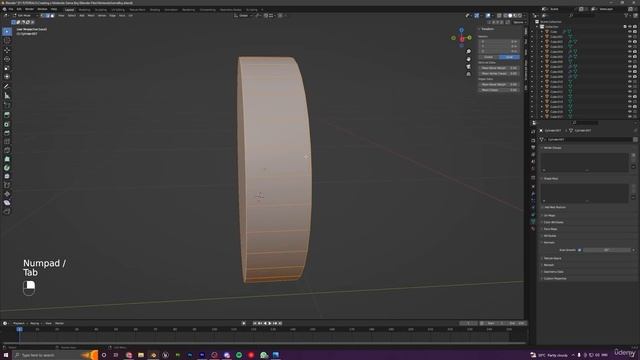Open the viewport Select menu
The image size is (640, 360).
pyautogui.click(x=72, y=16)
